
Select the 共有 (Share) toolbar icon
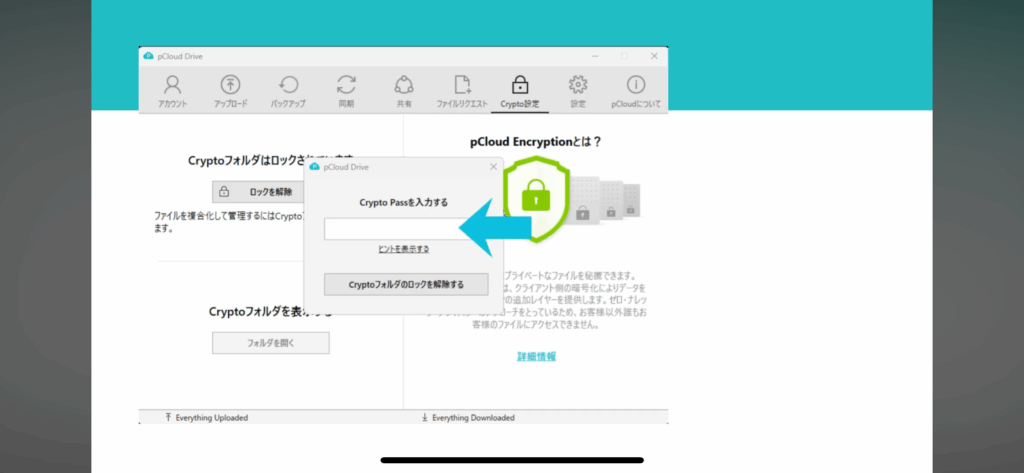click(404, 91)
